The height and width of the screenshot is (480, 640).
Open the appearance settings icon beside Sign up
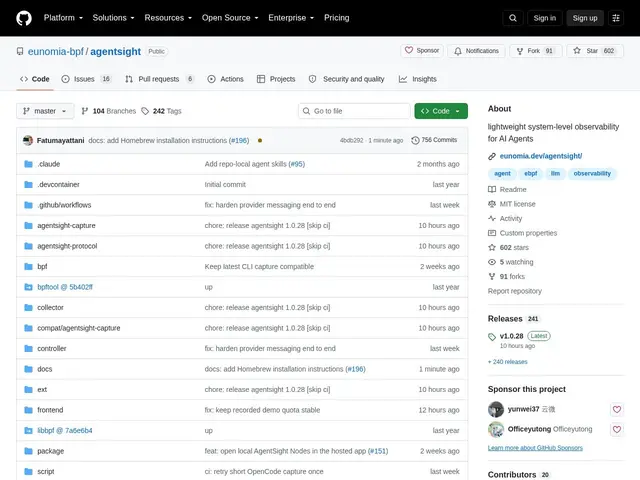click(x=616, y=18)
